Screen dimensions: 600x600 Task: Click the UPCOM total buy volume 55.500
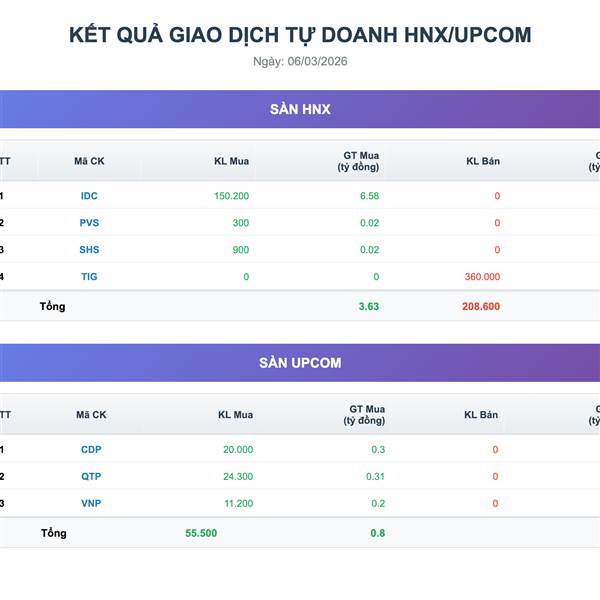tap(201, 533)
